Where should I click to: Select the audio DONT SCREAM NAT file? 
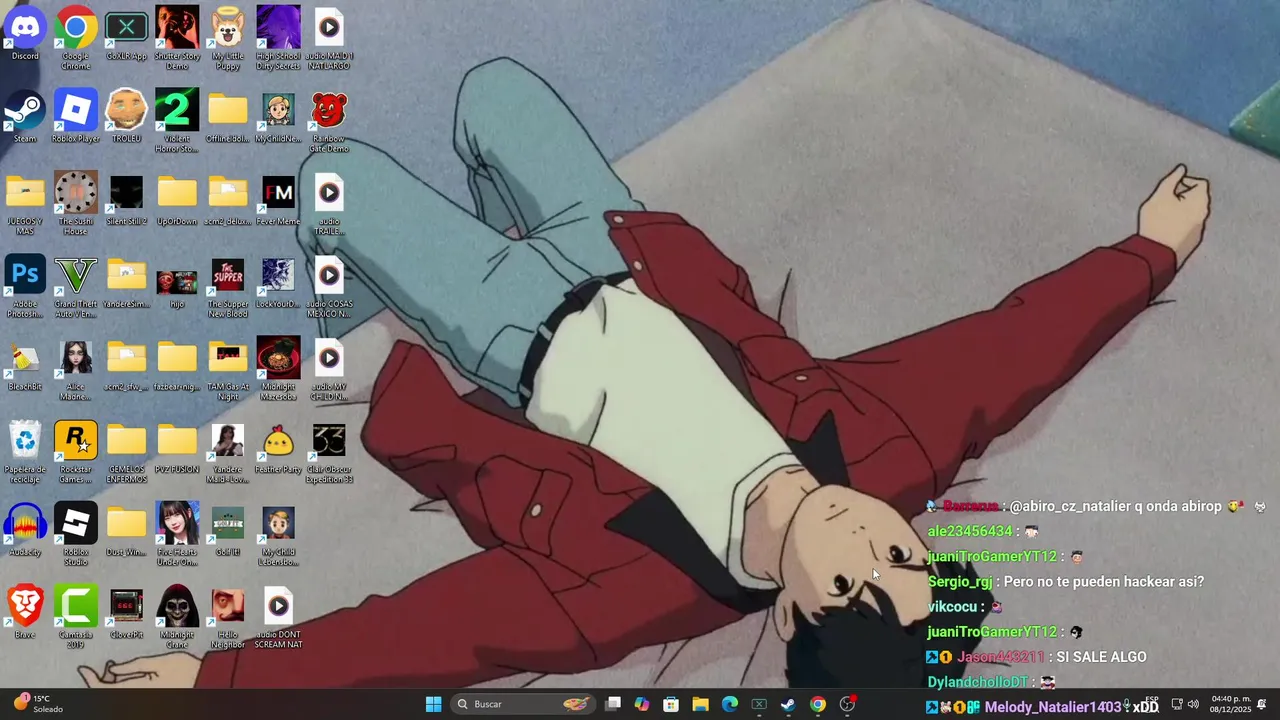point(278,617)
